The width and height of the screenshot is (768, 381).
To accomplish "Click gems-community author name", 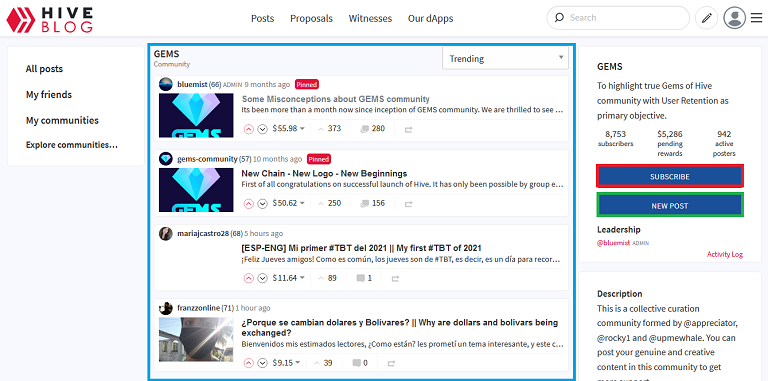I will click(x=207, y=159).
